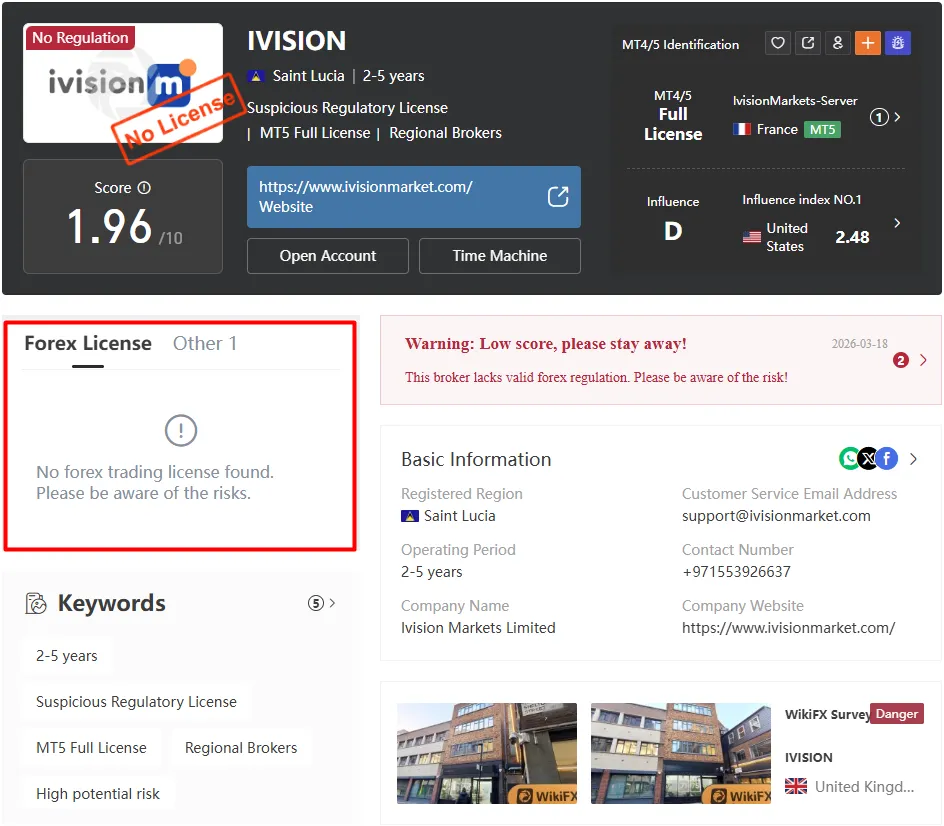Screen dimensions: 944x826
Task: Click the blue bug report icon
Action: tap(898, 43)
